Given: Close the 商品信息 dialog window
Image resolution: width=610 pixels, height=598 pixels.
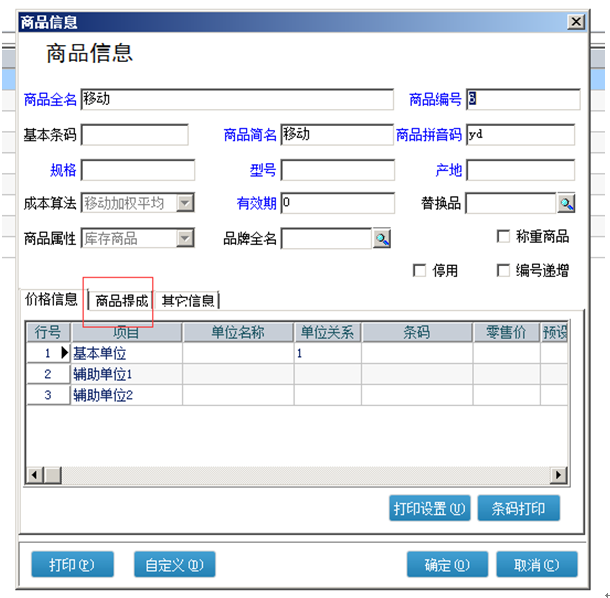Looking at the screenshot, I should pos(576,22).
